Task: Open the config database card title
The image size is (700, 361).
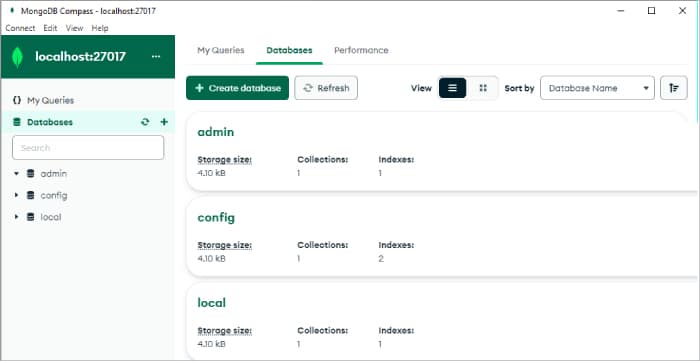Action: click(x=216, y=218)
